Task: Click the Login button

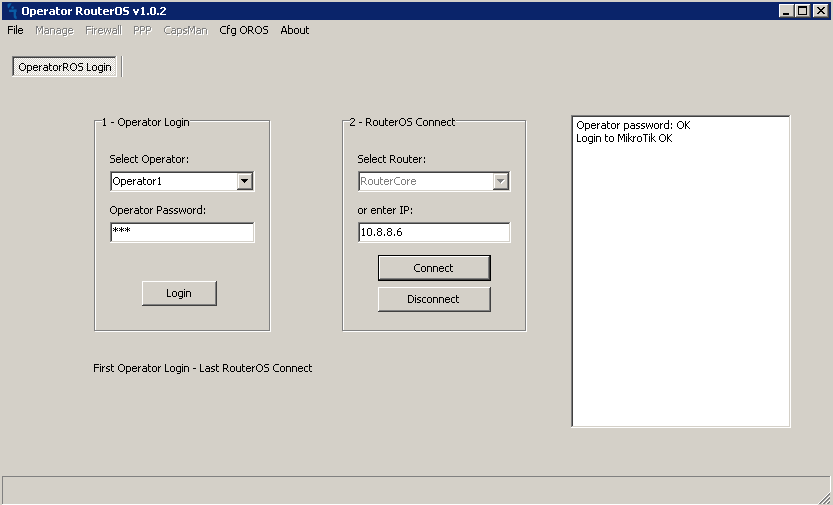Action: [x=179, y=293]
